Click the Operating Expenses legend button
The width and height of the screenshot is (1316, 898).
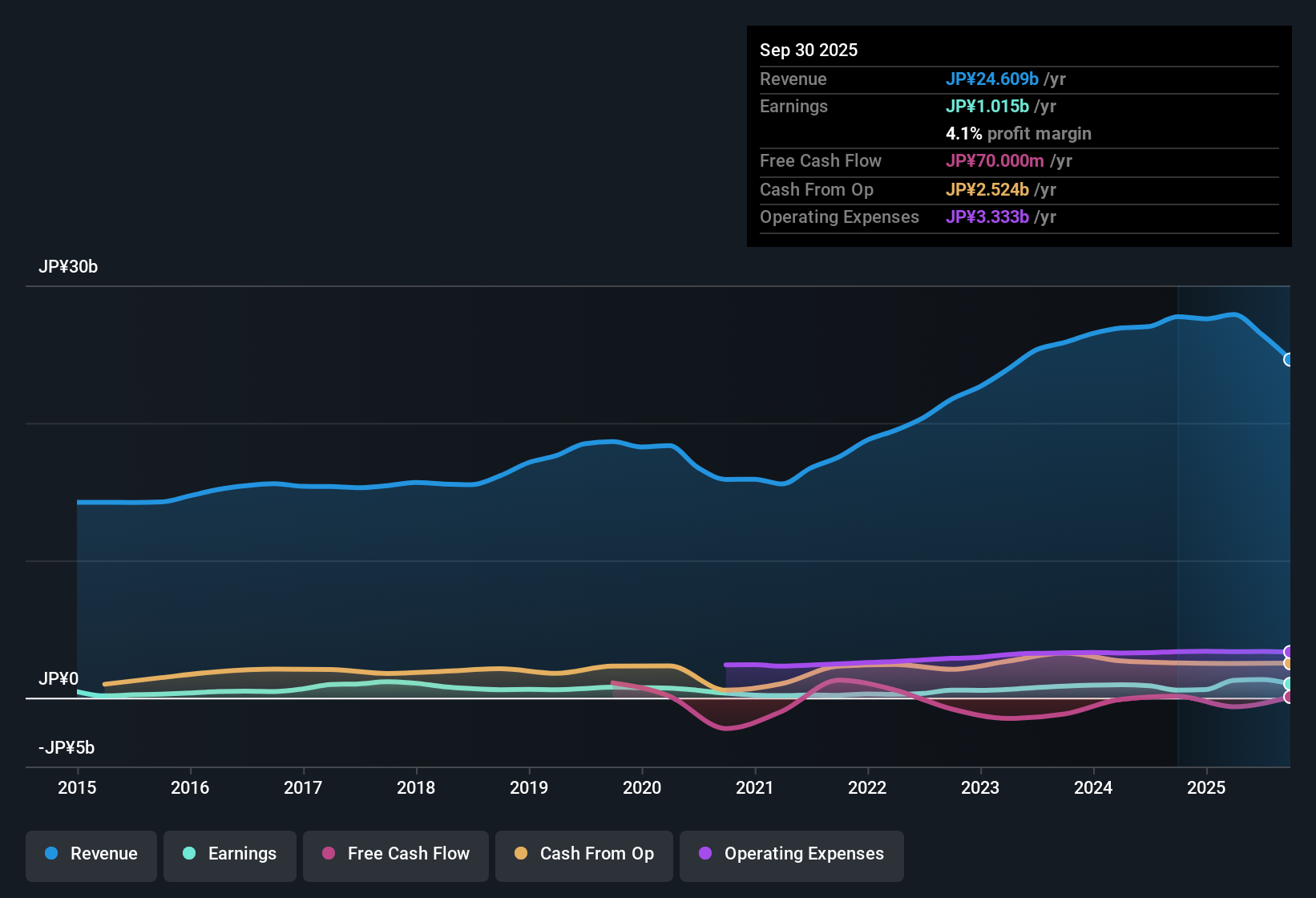coord(791,854)
